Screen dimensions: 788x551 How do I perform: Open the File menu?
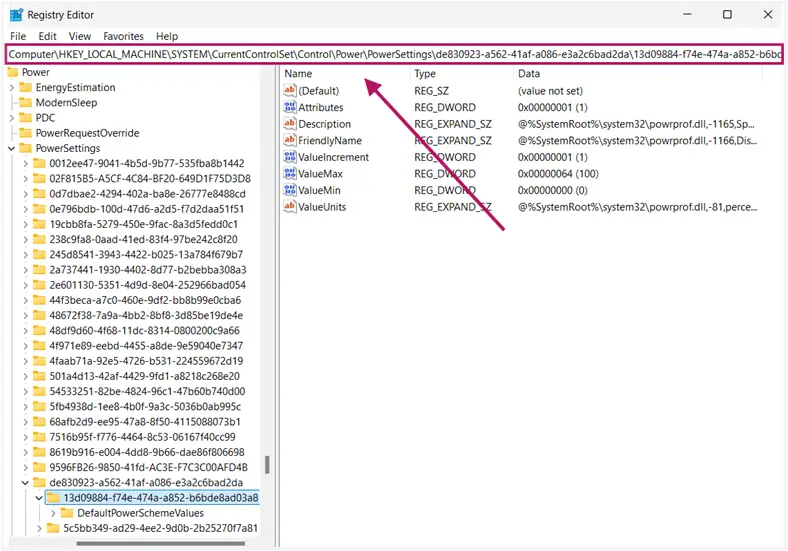click(18, 36)
